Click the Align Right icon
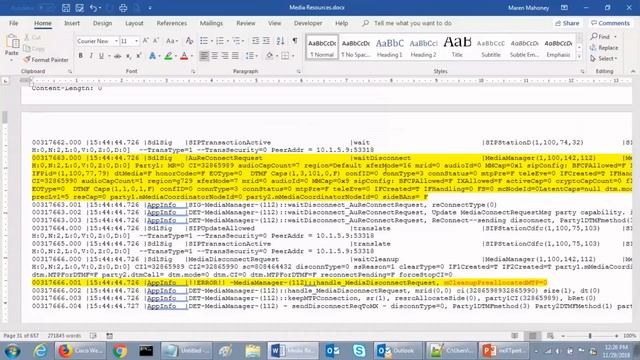Viewport: 640px width, 360px height. pos(225,56)
